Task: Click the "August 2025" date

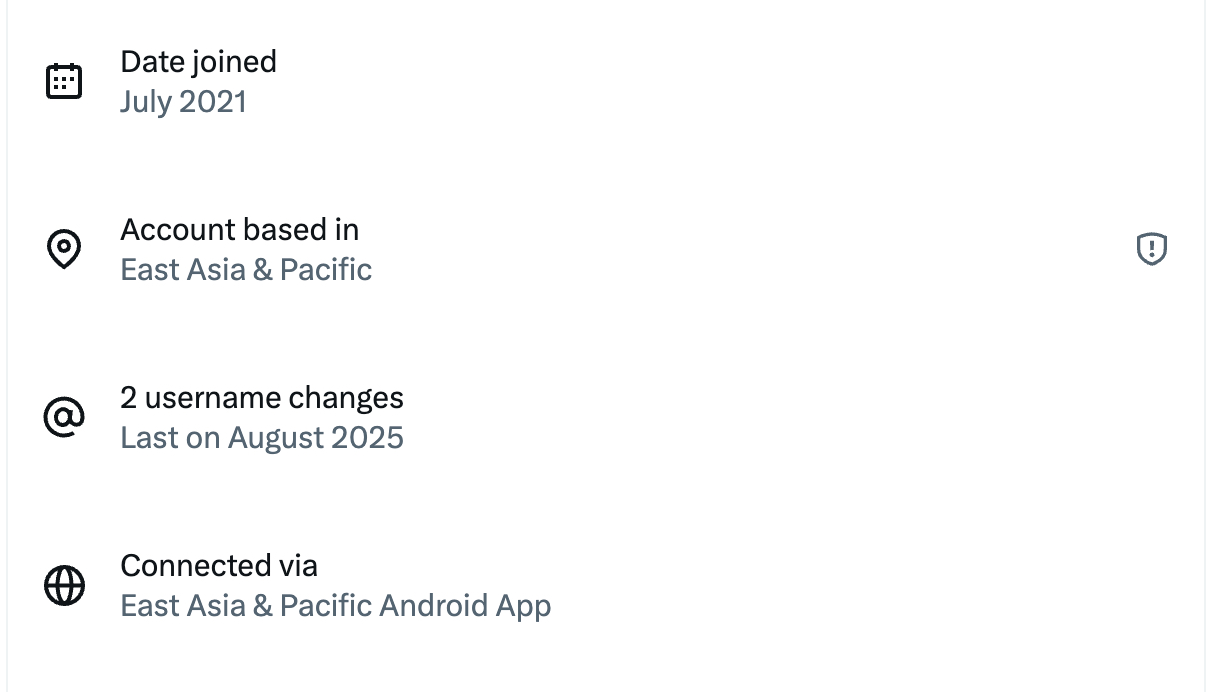Action: tap(316, 438)
